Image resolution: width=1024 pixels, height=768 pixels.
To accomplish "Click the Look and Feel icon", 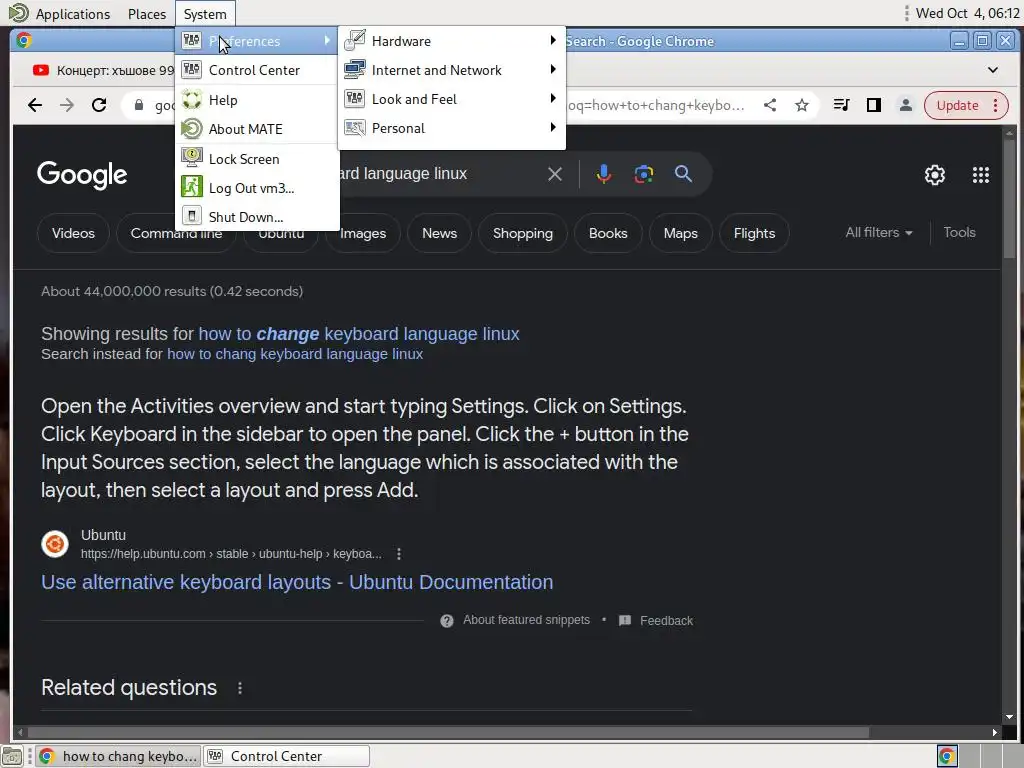I will pos(355,99).
